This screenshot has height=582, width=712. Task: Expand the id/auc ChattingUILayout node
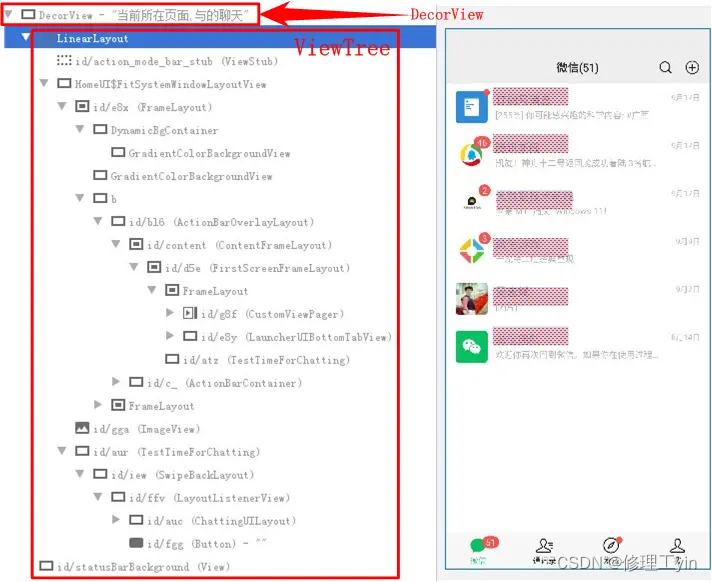(116, 519)
